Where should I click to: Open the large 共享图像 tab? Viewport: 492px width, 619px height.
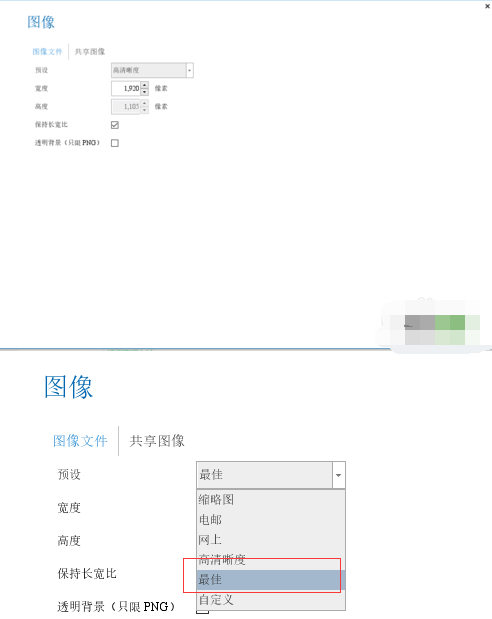tap(157, 441)
